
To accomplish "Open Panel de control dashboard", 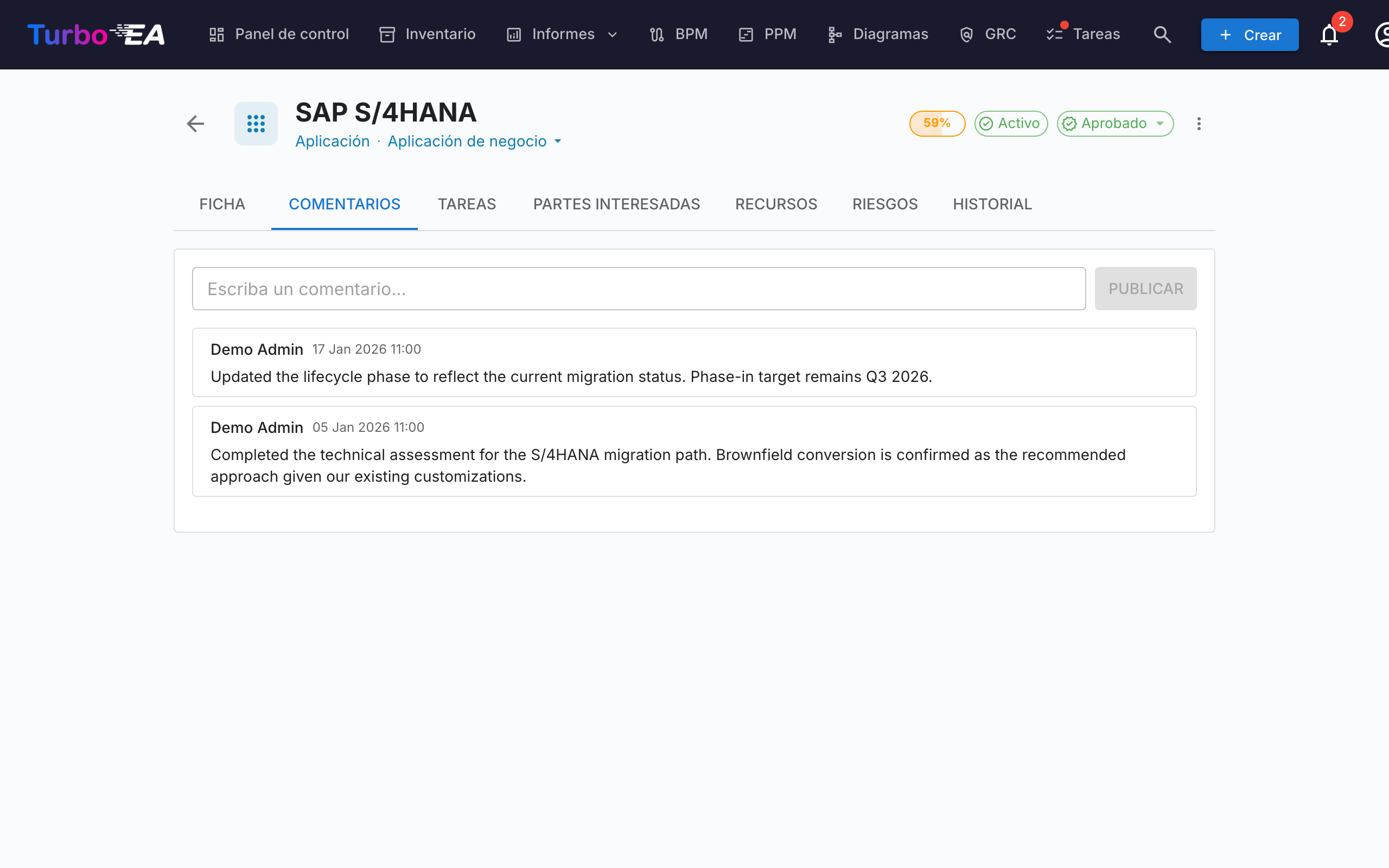I will (x=279, y=34).
